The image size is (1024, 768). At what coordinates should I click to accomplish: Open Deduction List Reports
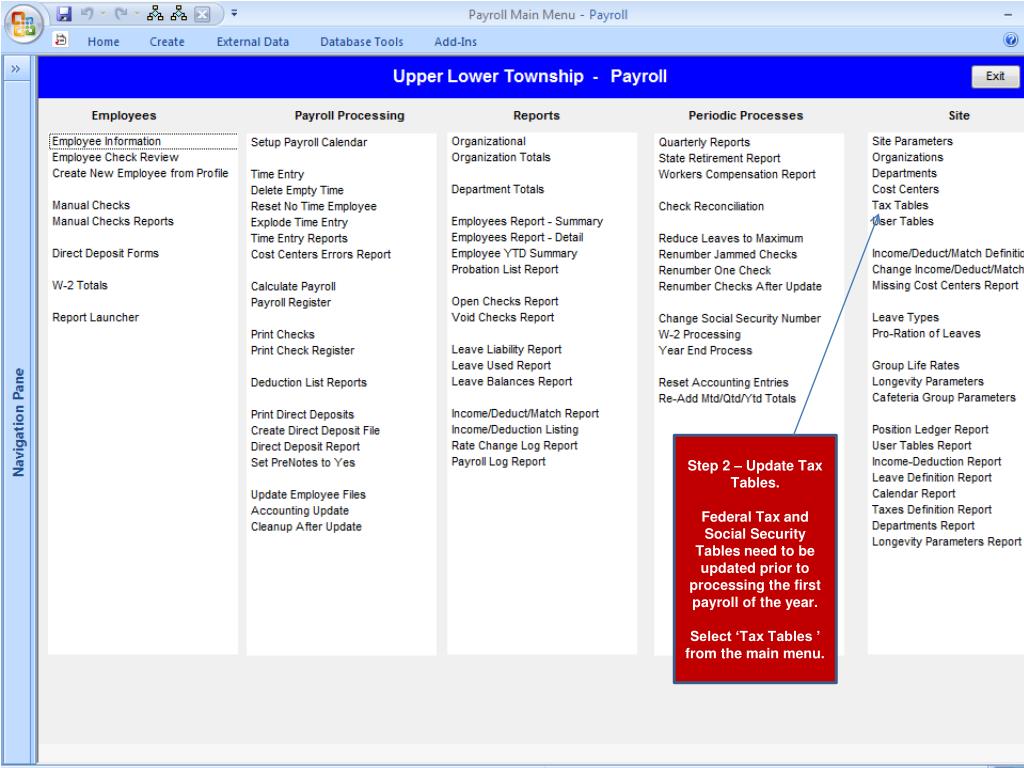(x=309, y=383)
